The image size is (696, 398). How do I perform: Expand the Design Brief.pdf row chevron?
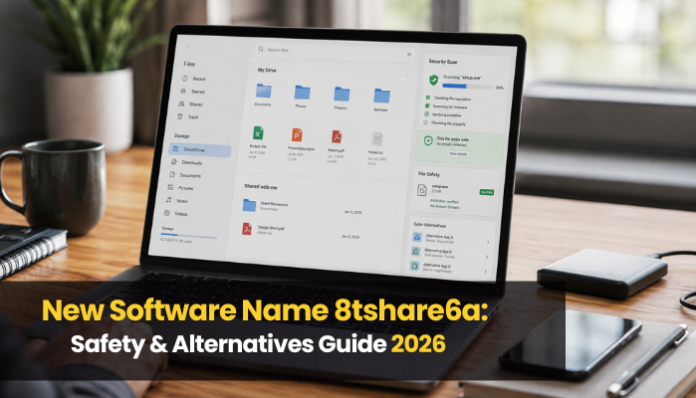pyautogui.click(x=392, y=240)
